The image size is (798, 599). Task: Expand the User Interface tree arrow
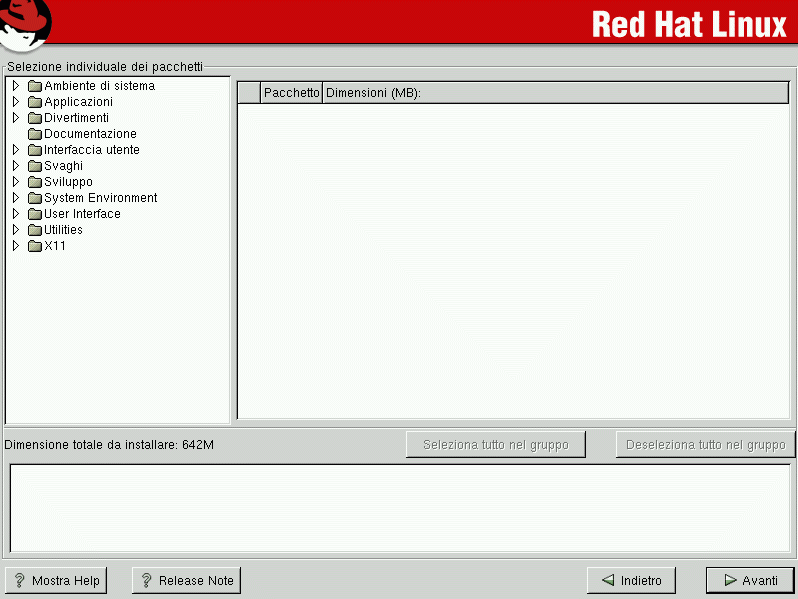16,214
